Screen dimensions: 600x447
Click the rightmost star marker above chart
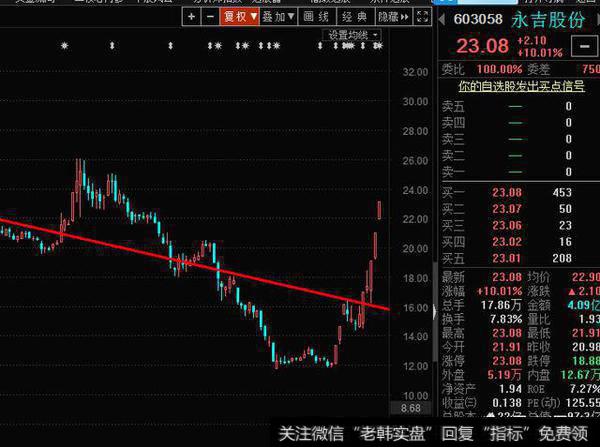(x=378, y=47)
